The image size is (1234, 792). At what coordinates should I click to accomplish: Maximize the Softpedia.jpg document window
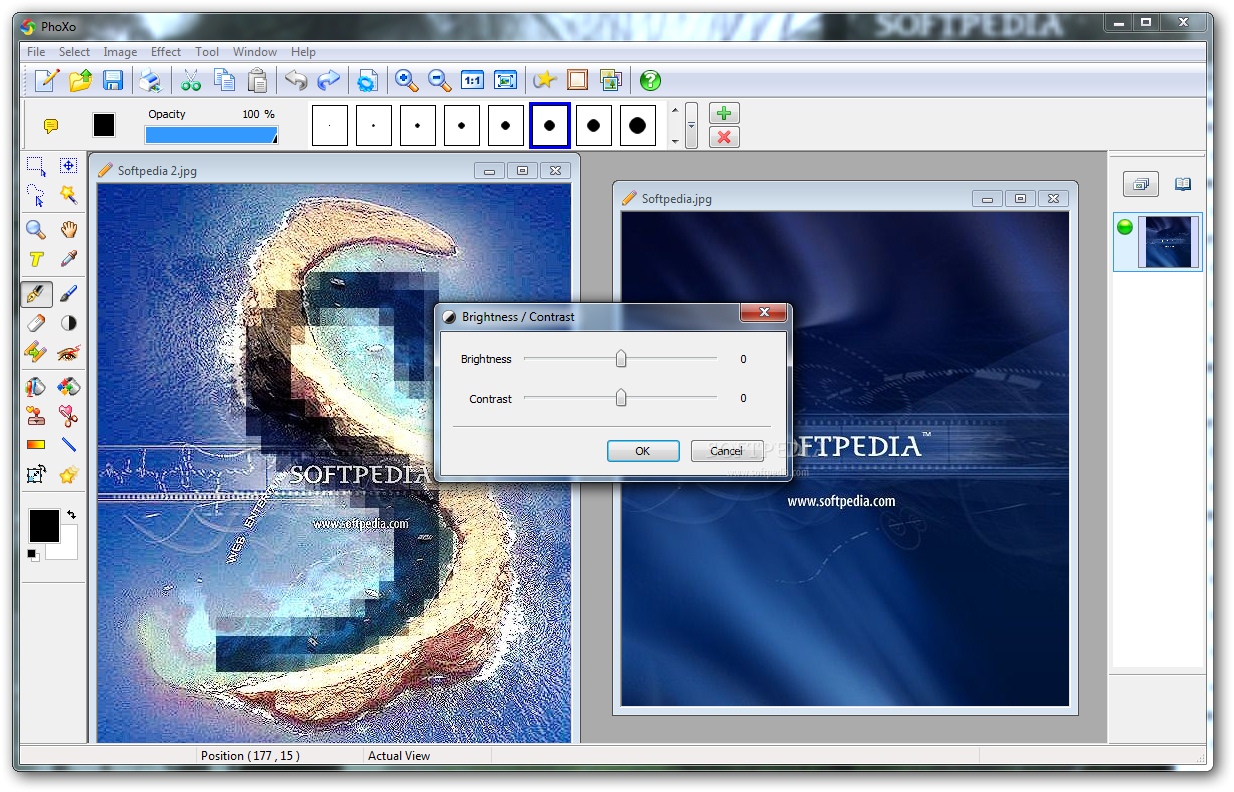point(1020,199)
